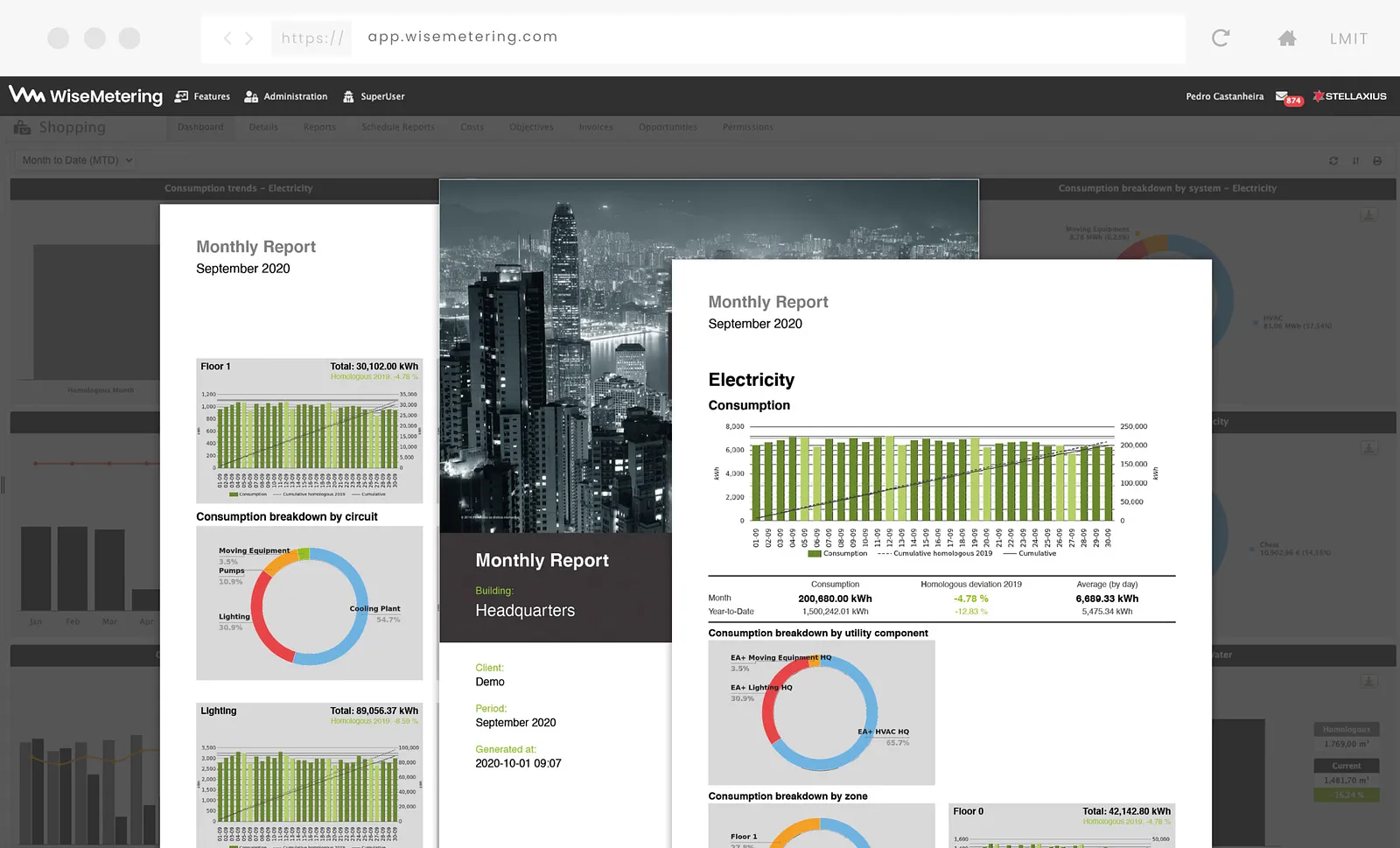Open the SuperUser menu
The width and height of the screenshot is (1400, 848).
374,96
